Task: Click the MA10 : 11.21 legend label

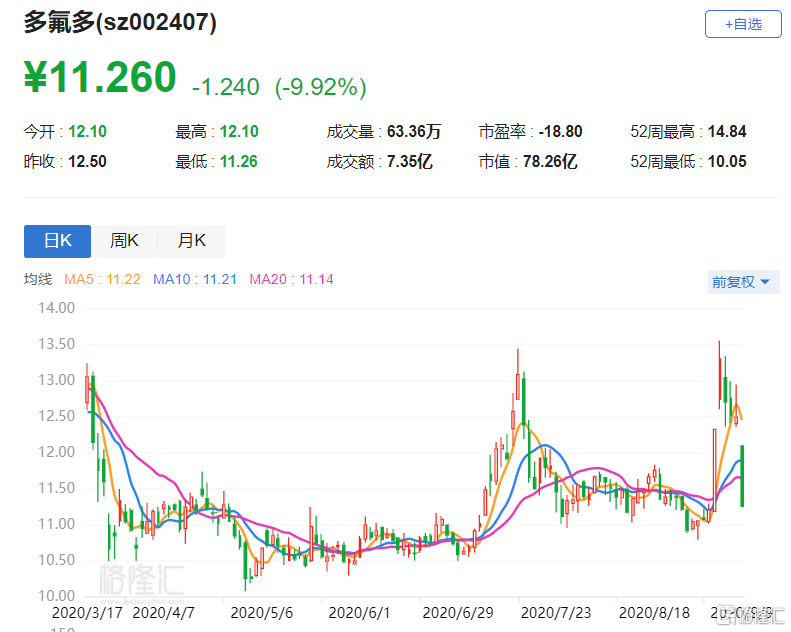Action: pos(195,279)
